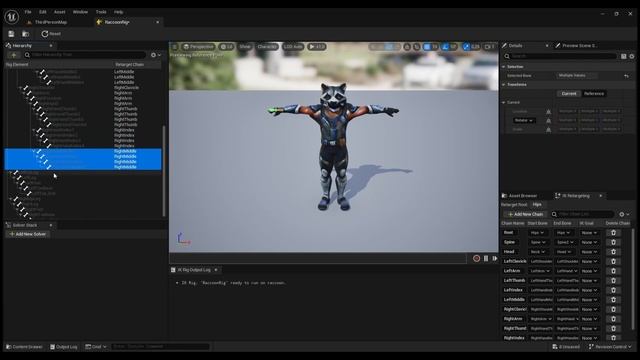
Task: Focus the Hierarchy filter search field
Action: (x=85, y=55)
